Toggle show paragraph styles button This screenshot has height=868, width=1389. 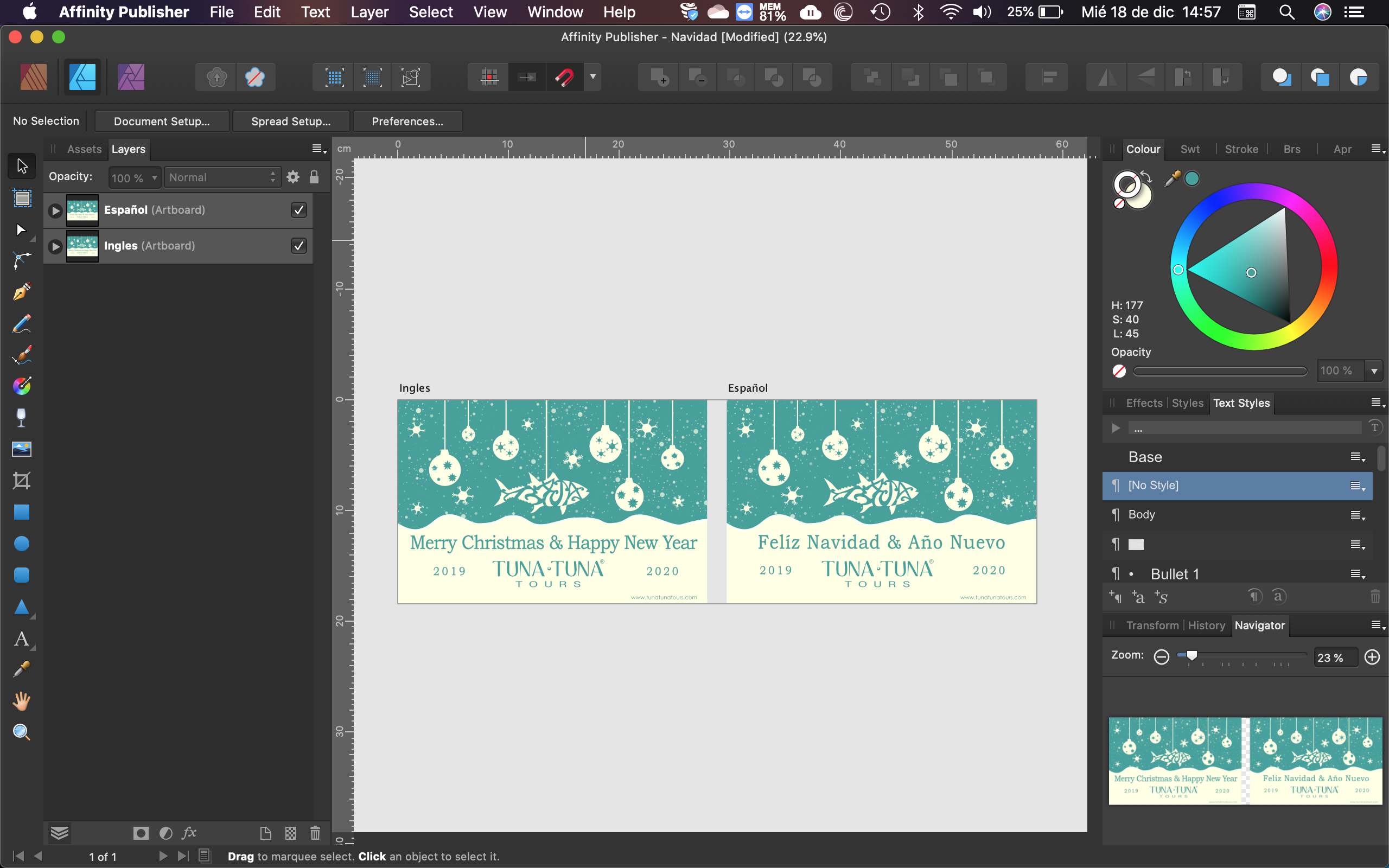pos(1254,597)
